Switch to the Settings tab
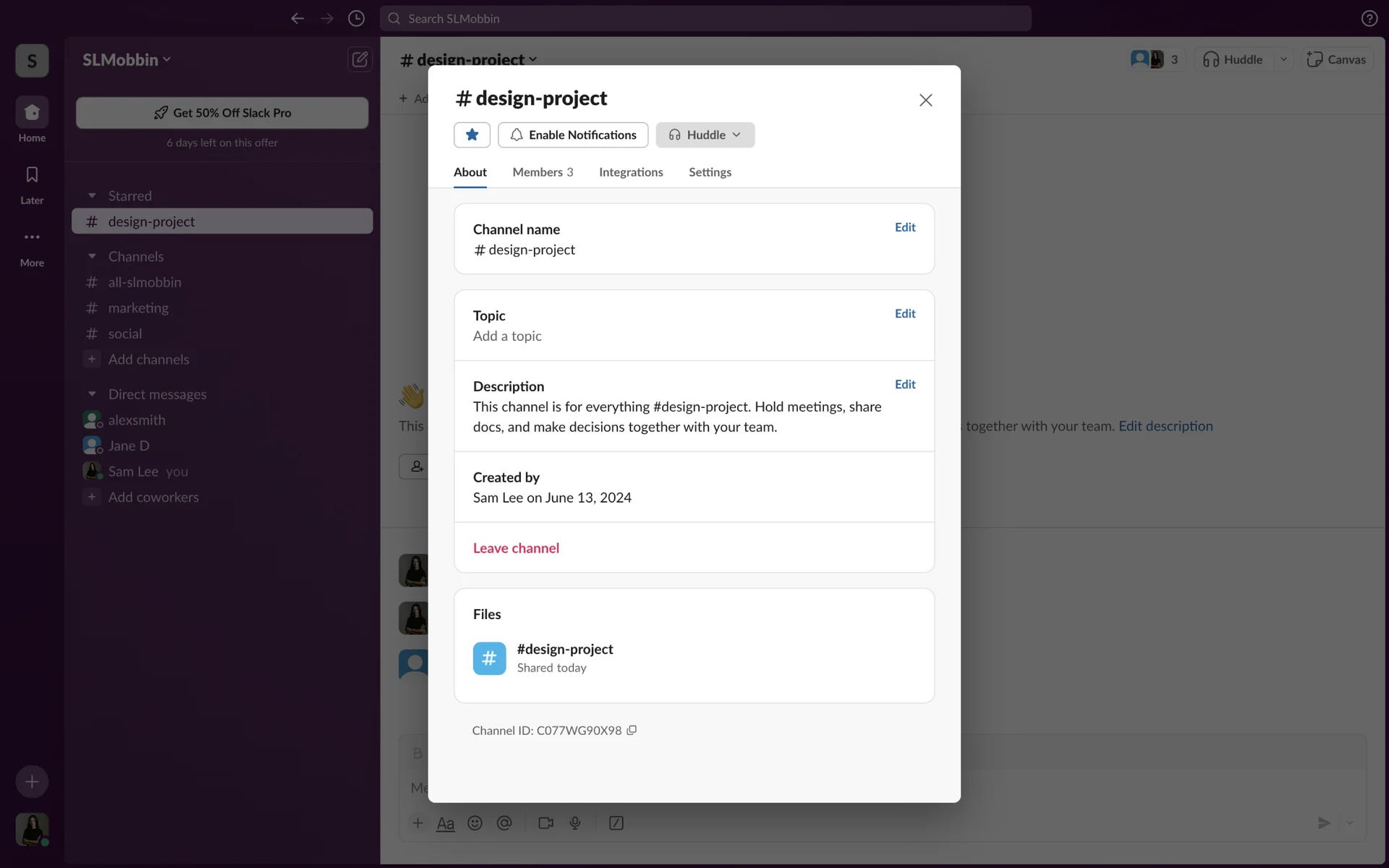1389x868 pixels. (710, 172)
